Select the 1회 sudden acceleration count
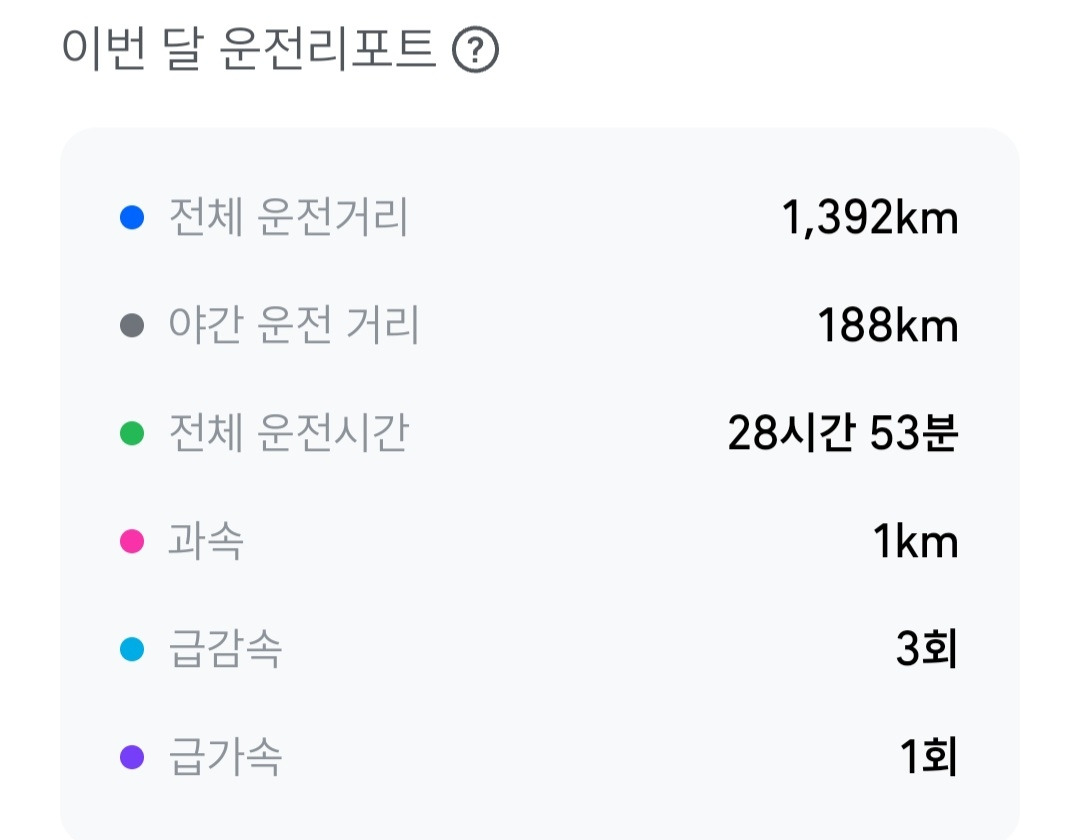 (x=929, y=757)
